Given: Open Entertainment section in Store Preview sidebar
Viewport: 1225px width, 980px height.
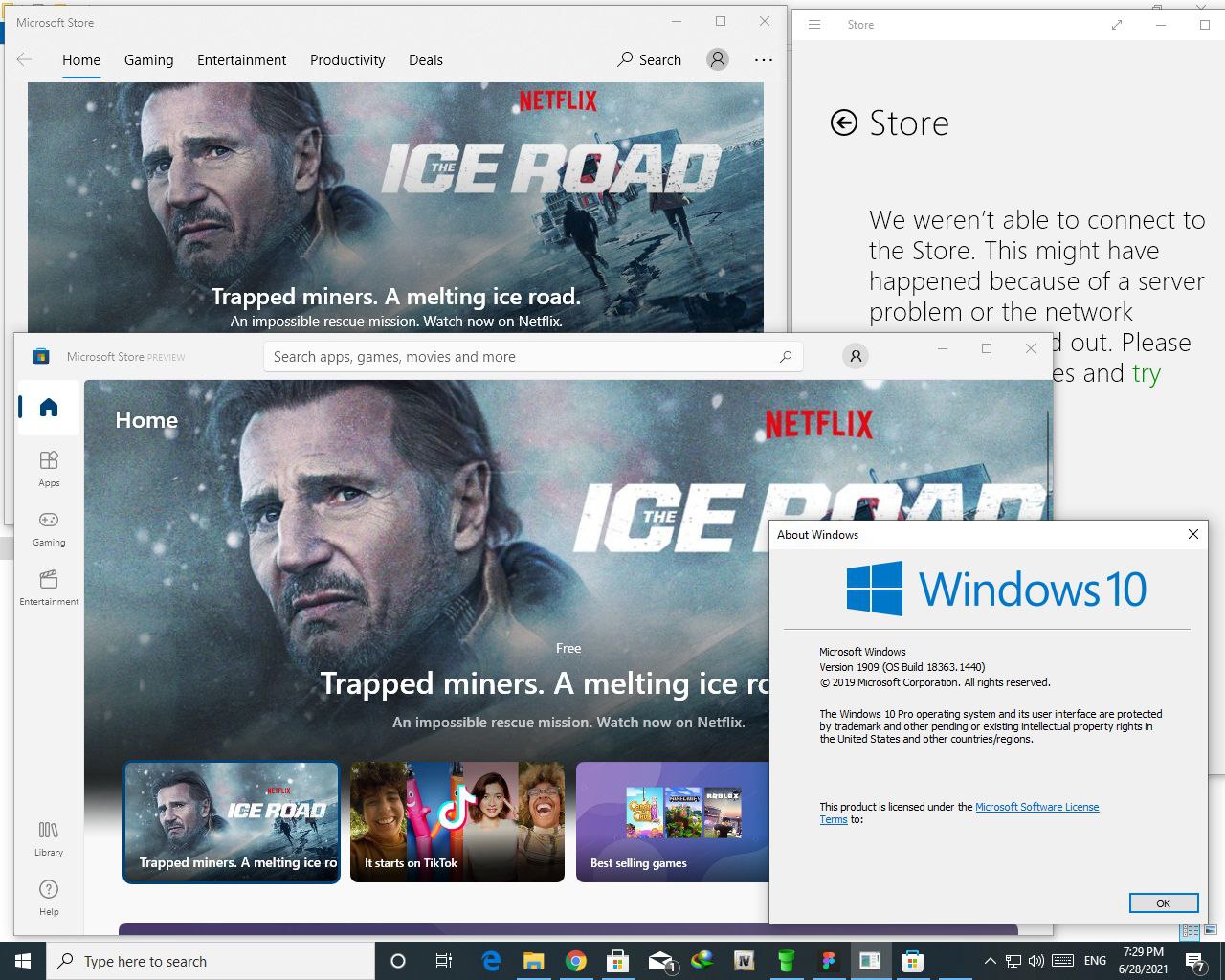Looking at the screenshot, I should coord(49,587).
